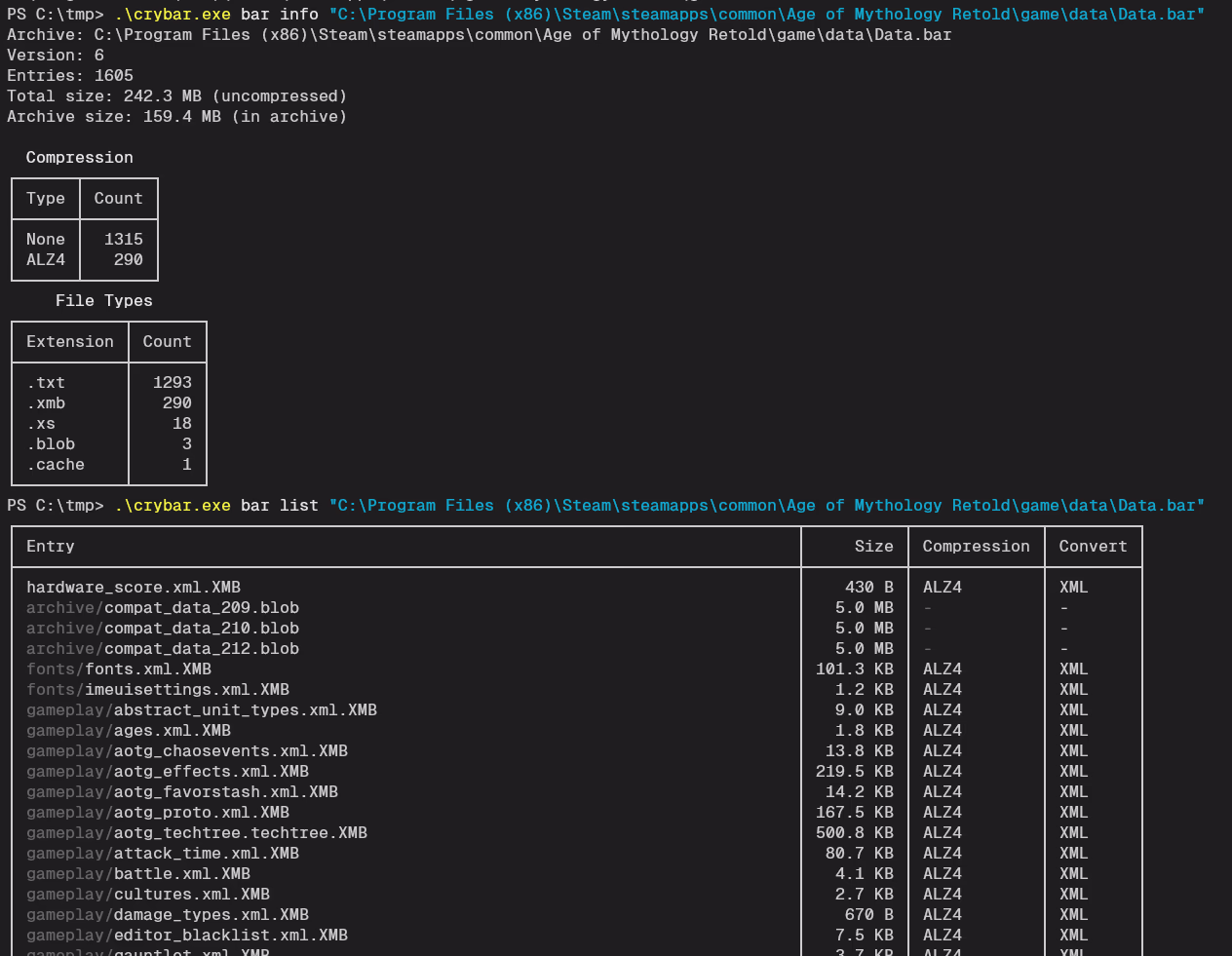Click the Type column header
The width and height of the screenshot is (1232, 956).
(46, 199)
